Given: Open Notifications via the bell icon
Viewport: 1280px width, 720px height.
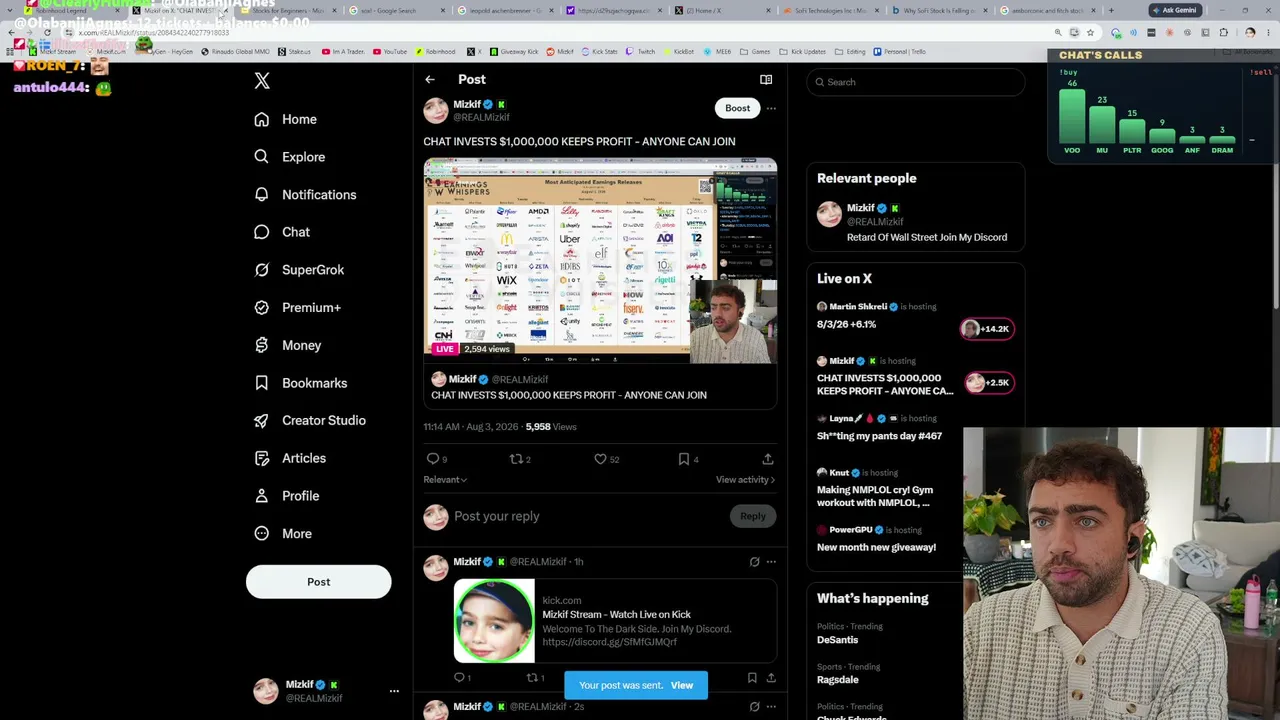Looking at the screenshot, I should pyautogui.click(x=262, y=194).
